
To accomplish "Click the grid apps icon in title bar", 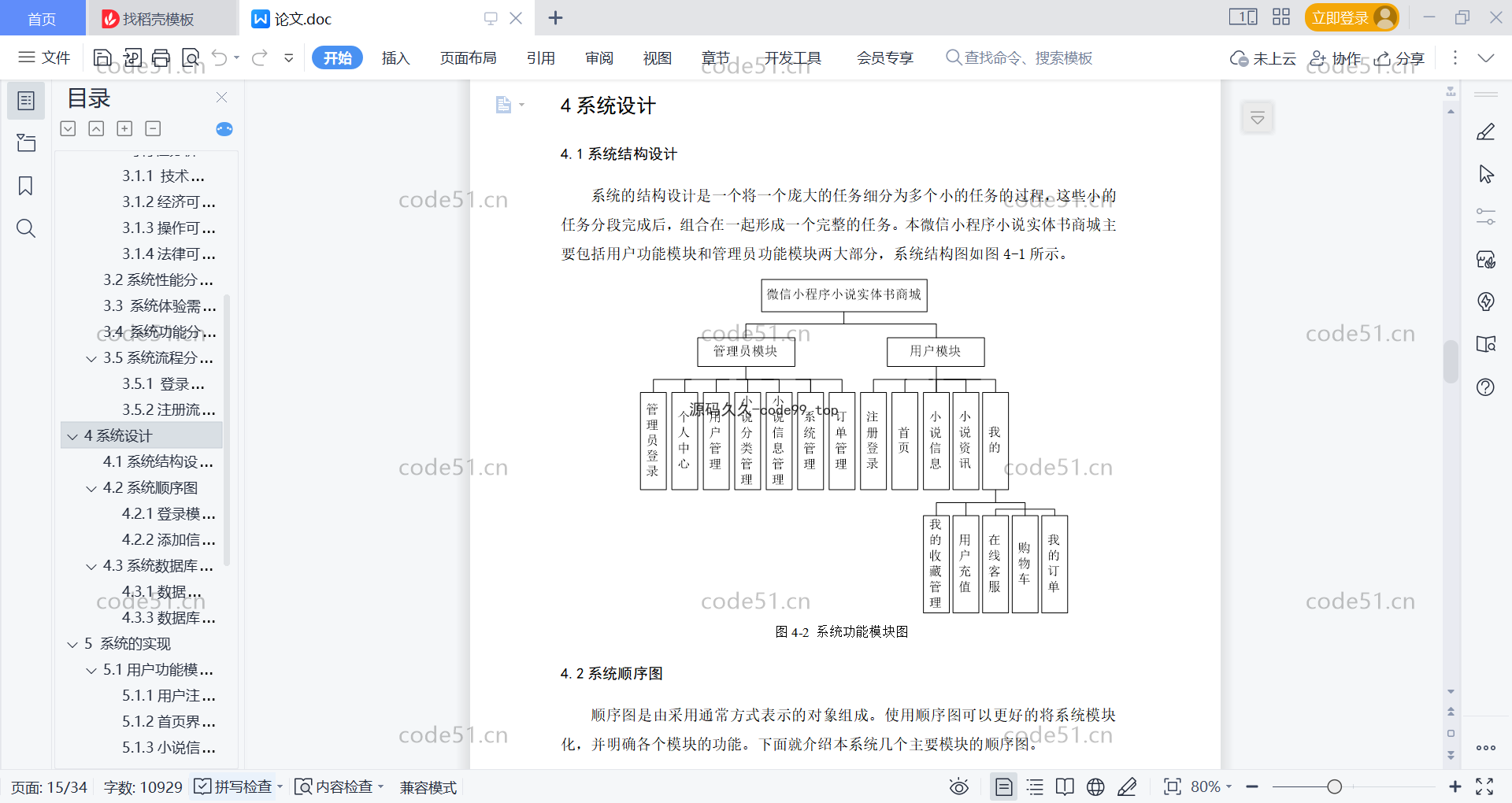I will [x=1281, y=17].
